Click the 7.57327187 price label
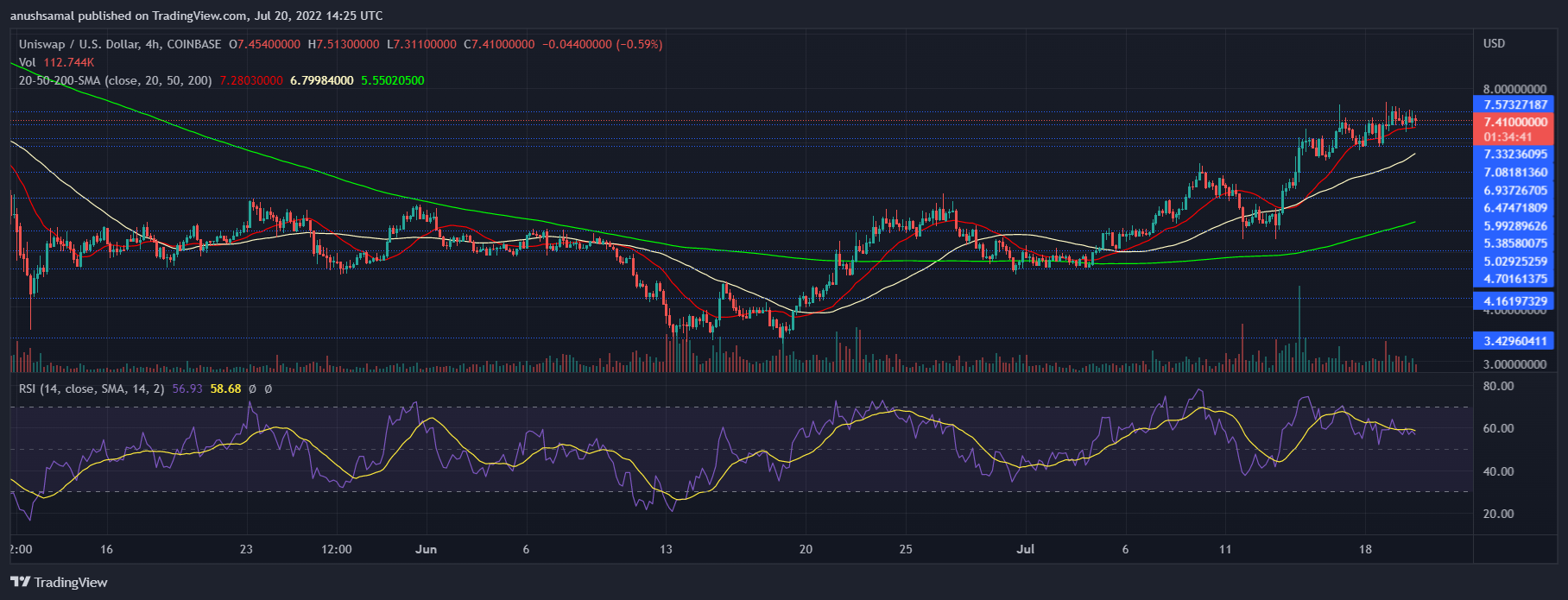 1515,104
